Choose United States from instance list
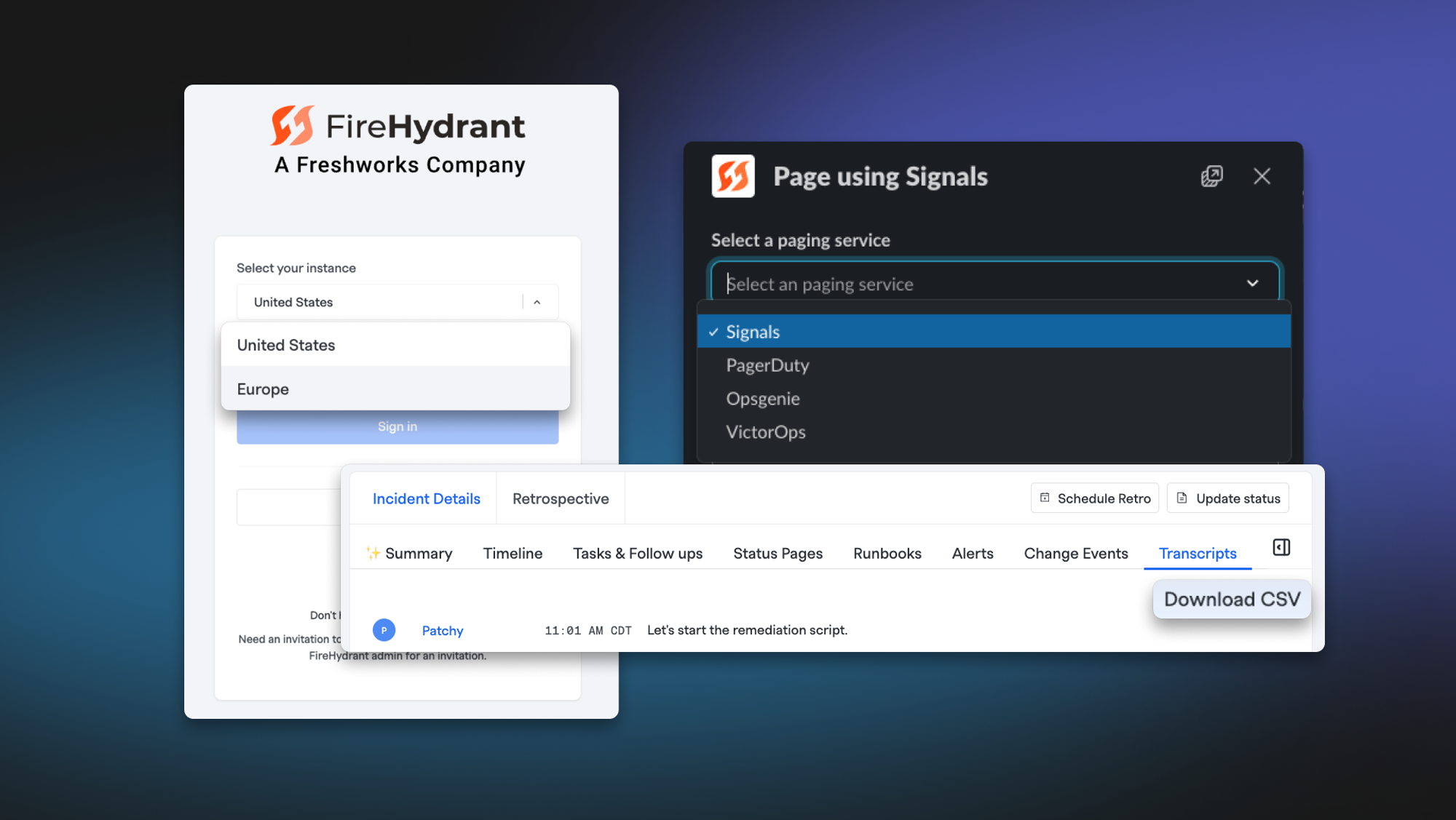 [x=395, y=345]
